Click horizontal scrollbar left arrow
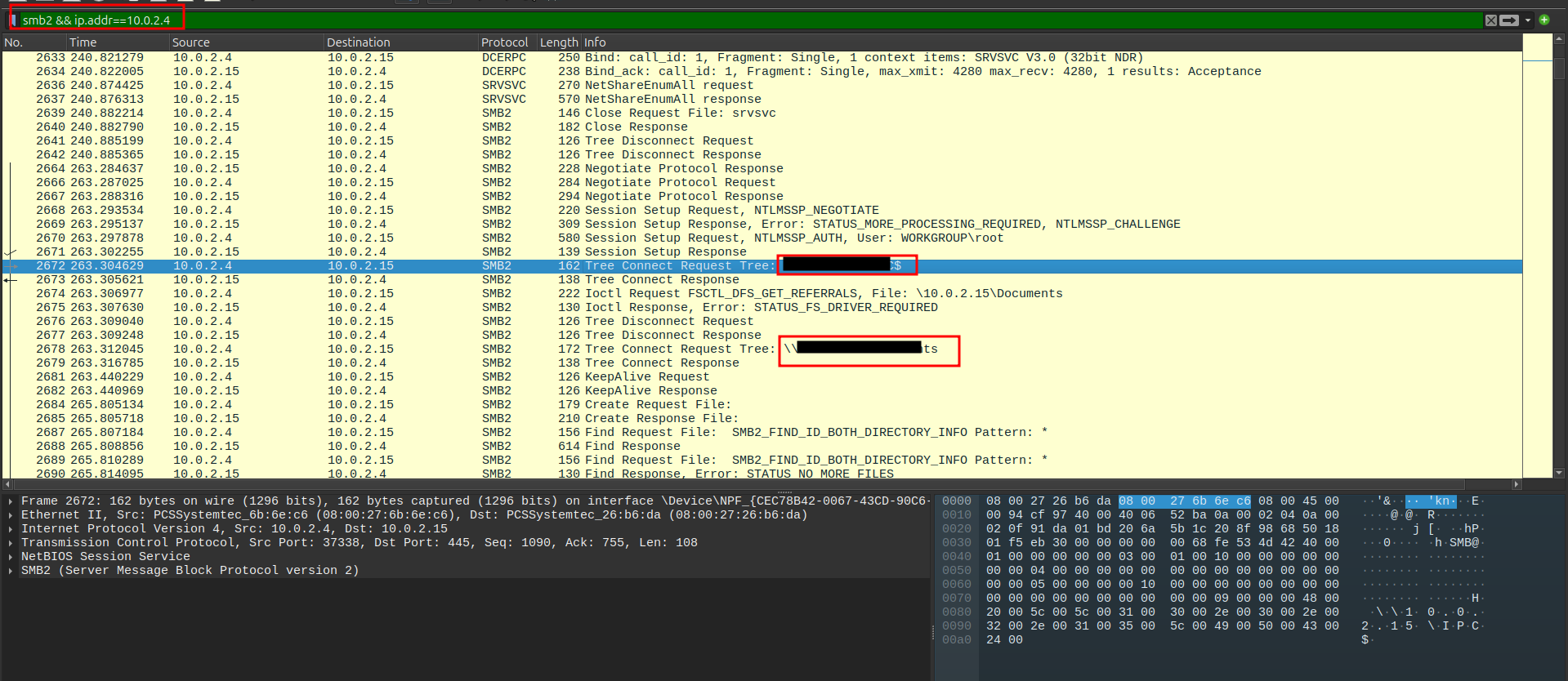This screenshot has width=1568, height=681. tap(7, 484)
